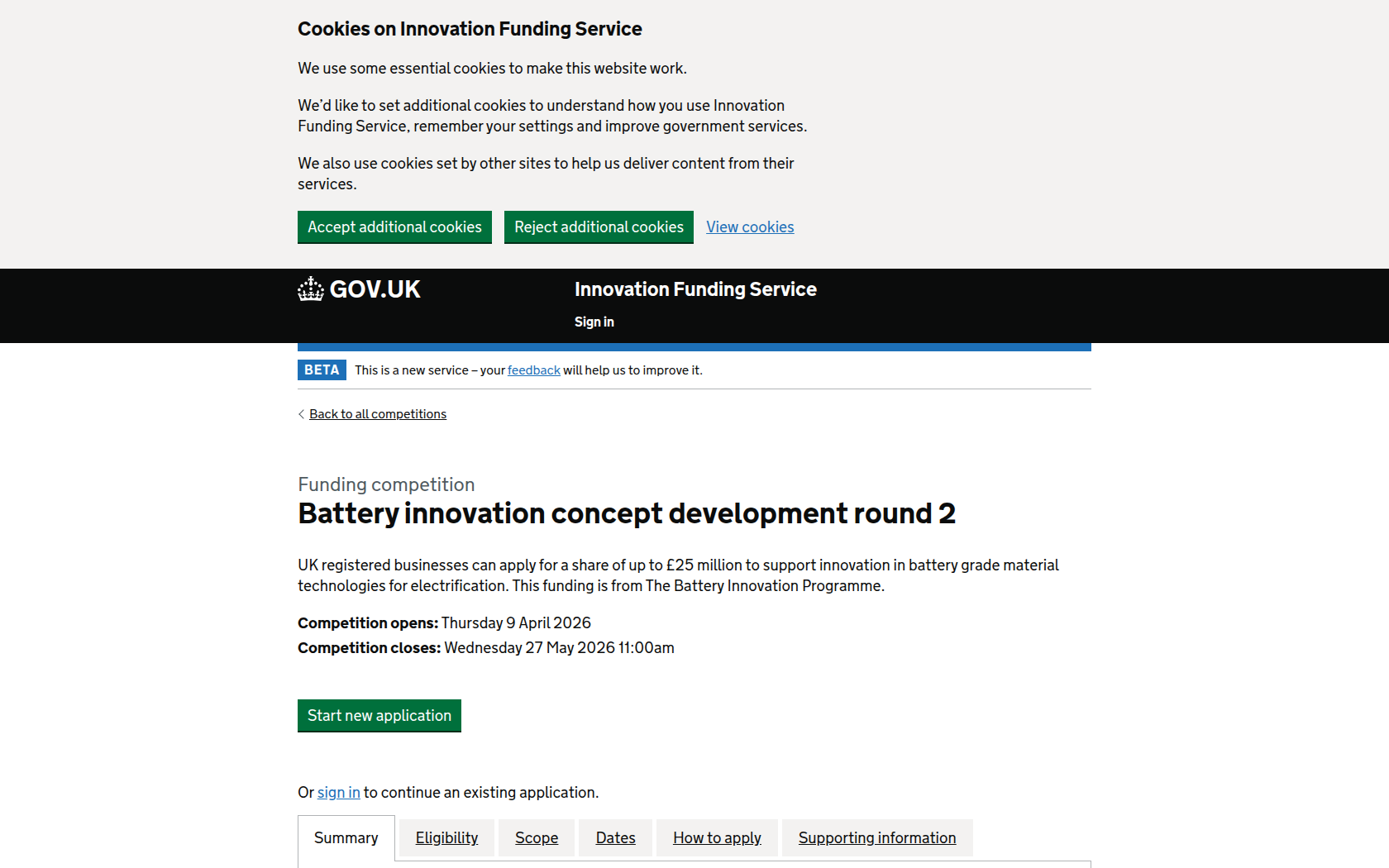The height and width of the screenshot is (868, 1389).
Task: Follow the inline sign in link
Action: click(x=338, y=793)
